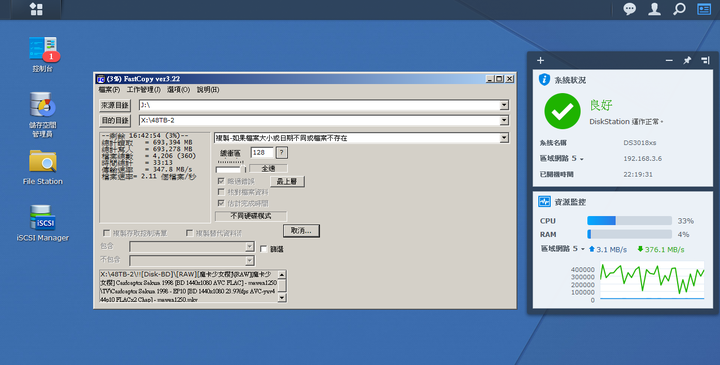The height and width of the screenshot is (365, 720).
Task: Open the File (檔案) menu in FastCopy
Action: pyautogui.click(x=109, y=90)
